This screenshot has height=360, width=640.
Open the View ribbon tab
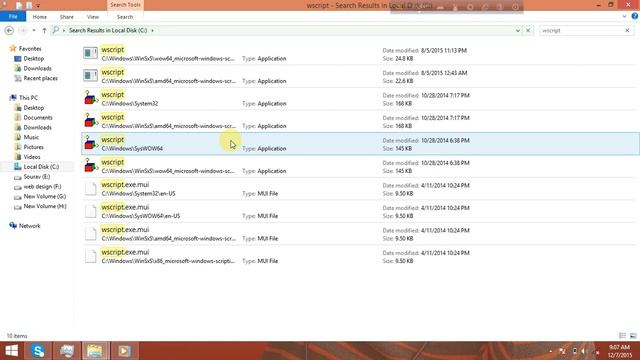[x=93, y=17]
